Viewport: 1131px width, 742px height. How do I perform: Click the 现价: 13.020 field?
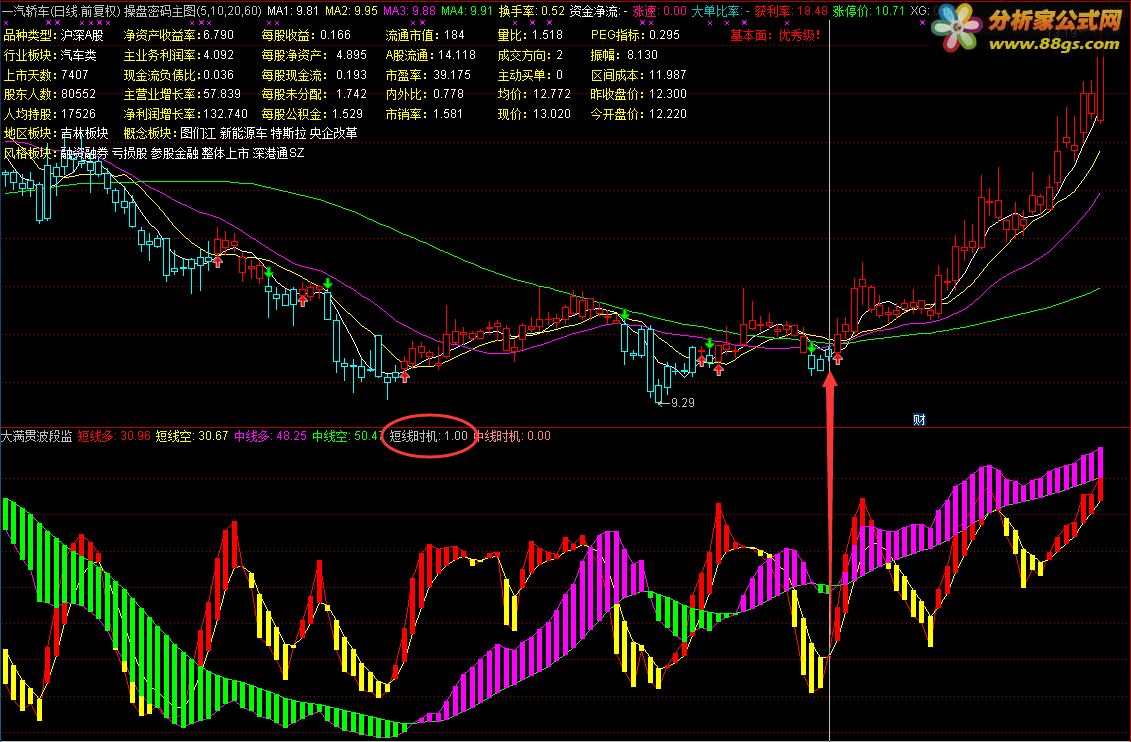pyautogui.click(x=534, y=114)
